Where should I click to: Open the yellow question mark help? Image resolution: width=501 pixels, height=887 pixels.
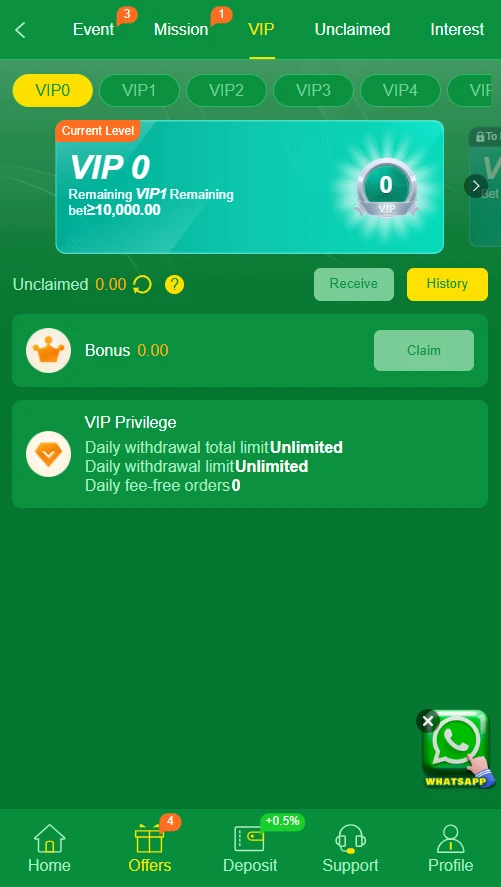[x=175, y=284]
